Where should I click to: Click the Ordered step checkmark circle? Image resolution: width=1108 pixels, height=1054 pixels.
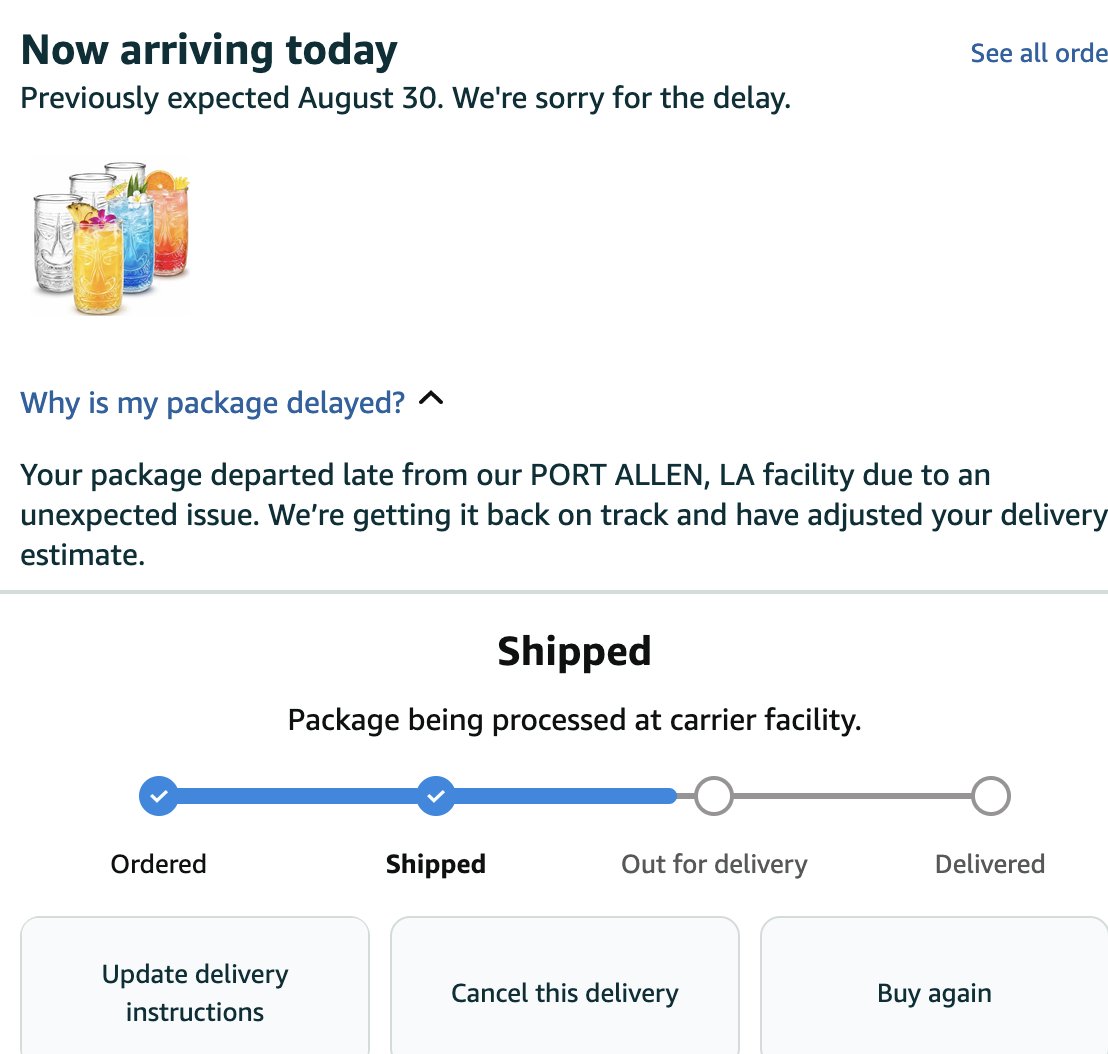(159, 796)
